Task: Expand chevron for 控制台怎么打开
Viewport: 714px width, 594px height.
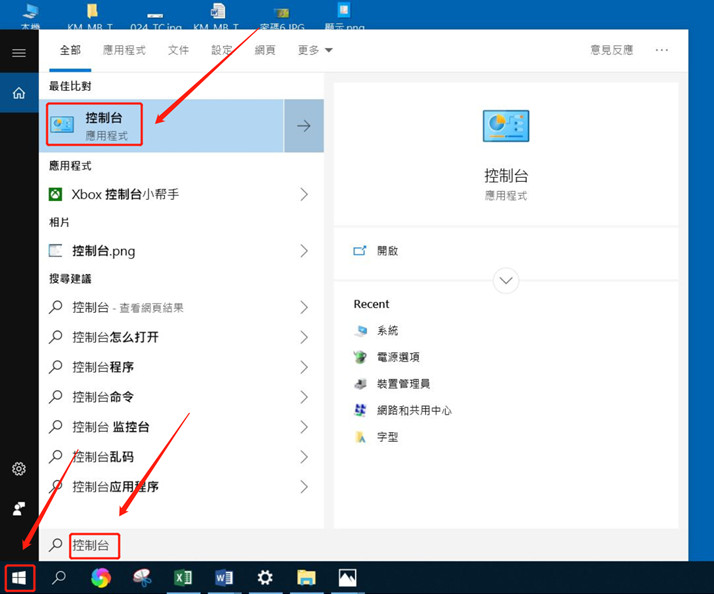Action: 304,337
